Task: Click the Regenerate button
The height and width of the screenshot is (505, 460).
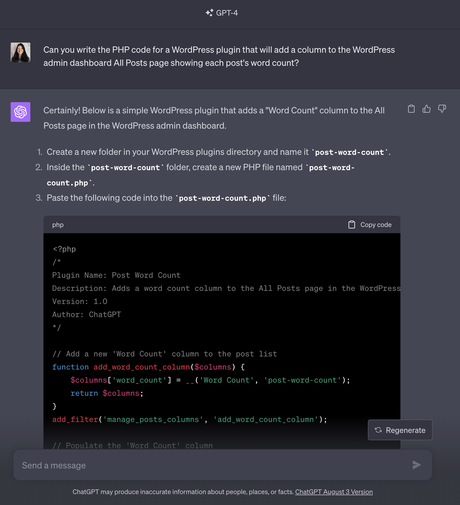Action: (400, 430)
